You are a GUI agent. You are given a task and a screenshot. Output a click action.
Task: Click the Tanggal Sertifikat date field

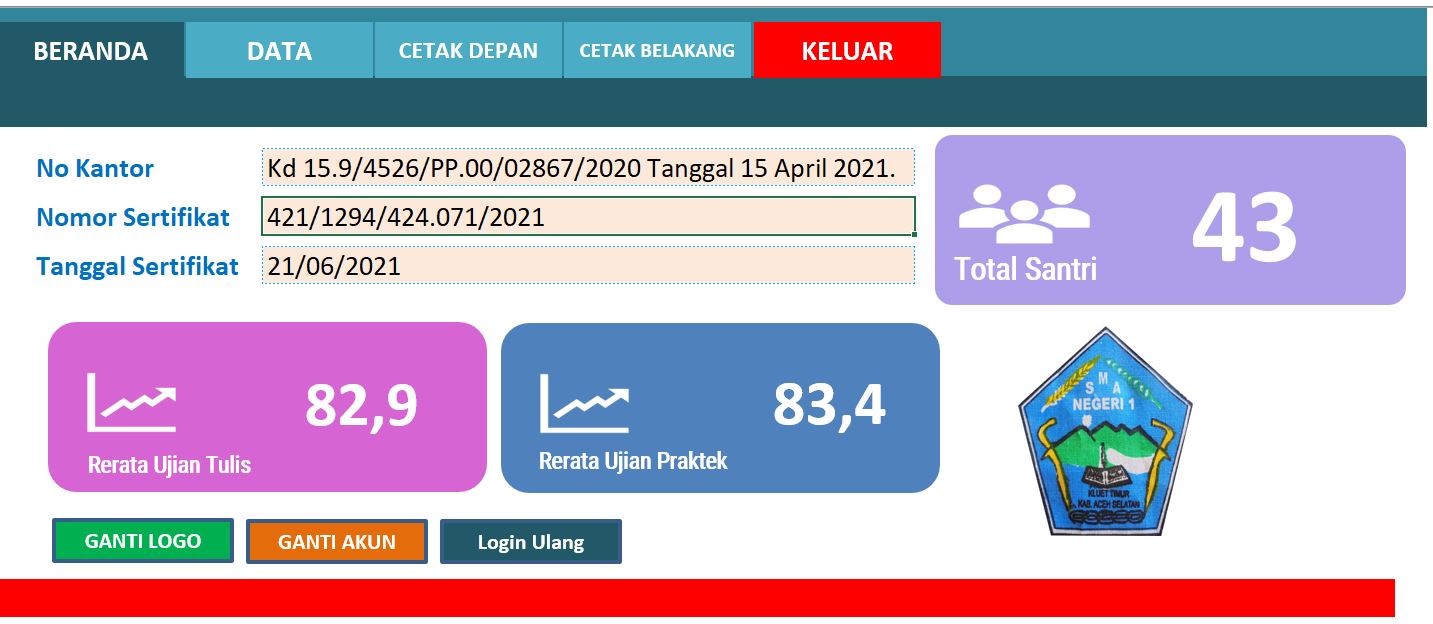[x=588, y=266]
